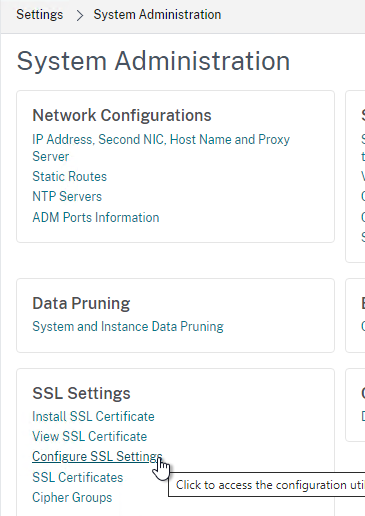The height and width of the screenshot is (516, 365).
Task: Open the Settings breadcrumb link
Action: pos(40,15)
